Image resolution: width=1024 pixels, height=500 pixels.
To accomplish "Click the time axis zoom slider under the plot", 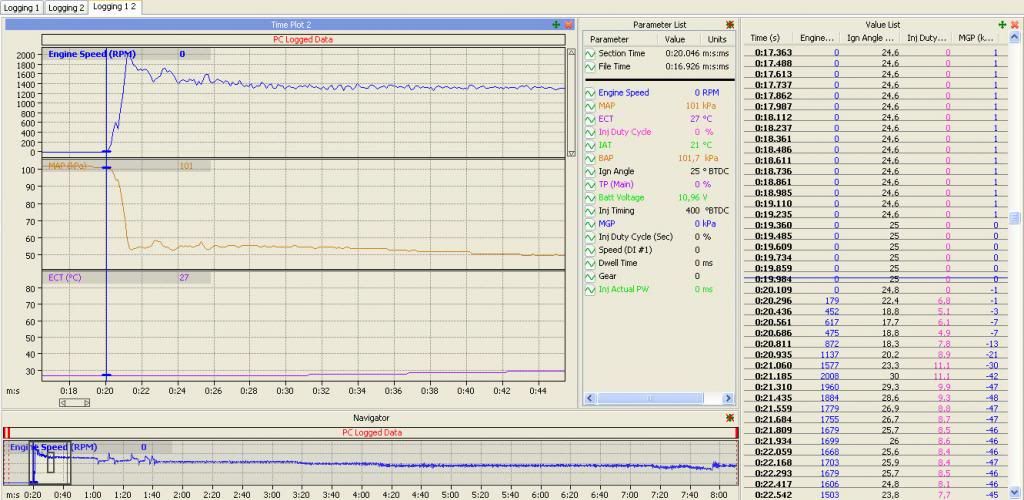I will pos(74,403).
